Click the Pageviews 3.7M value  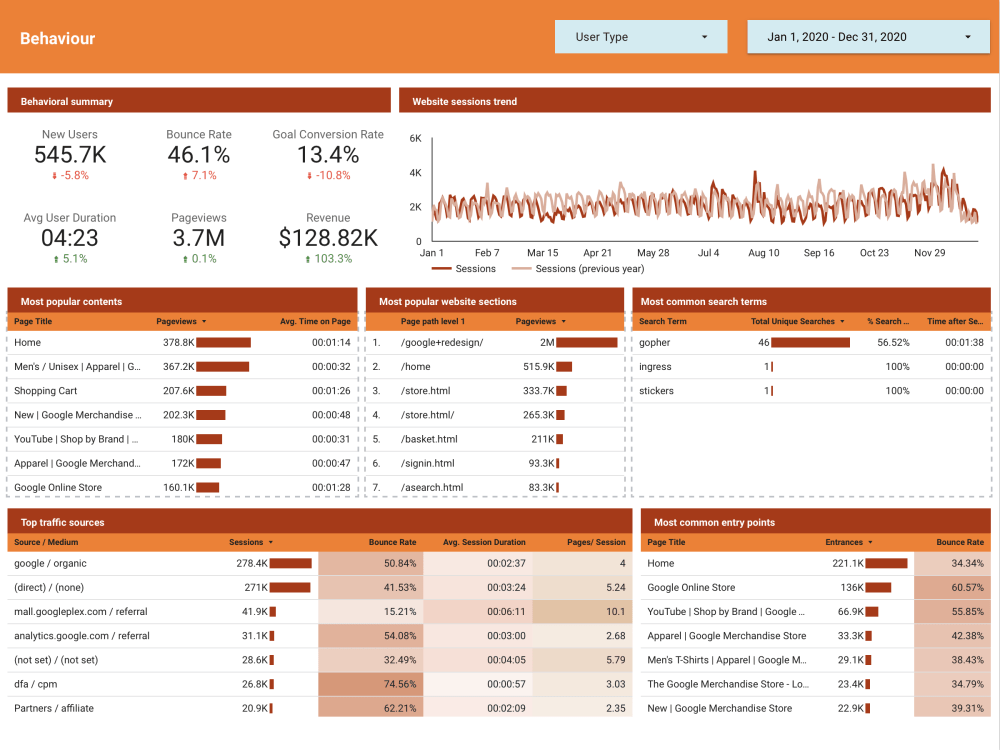pyautogui.click(x=199, y=238)
